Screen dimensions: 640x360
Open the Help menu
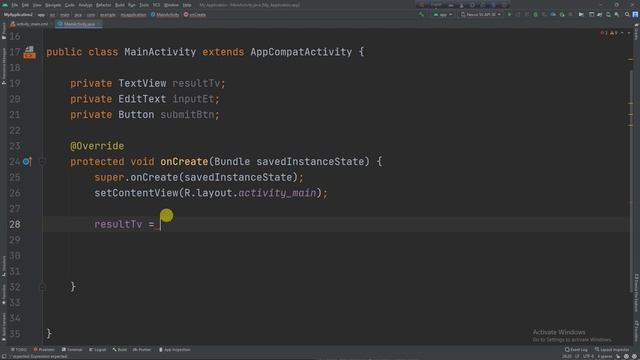tap(187, 5)
